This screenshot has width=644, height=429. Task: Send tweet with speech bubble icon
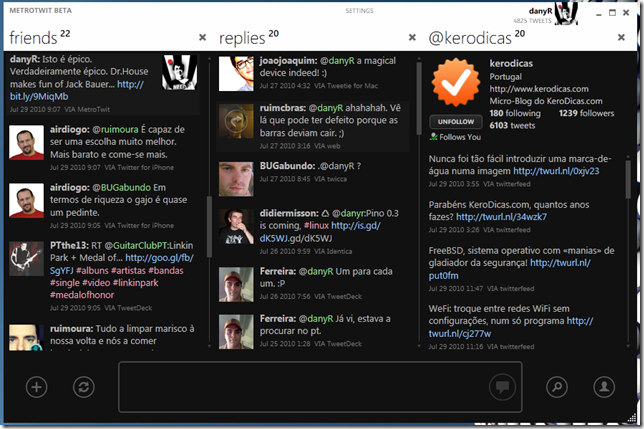(x=502, y=387)
